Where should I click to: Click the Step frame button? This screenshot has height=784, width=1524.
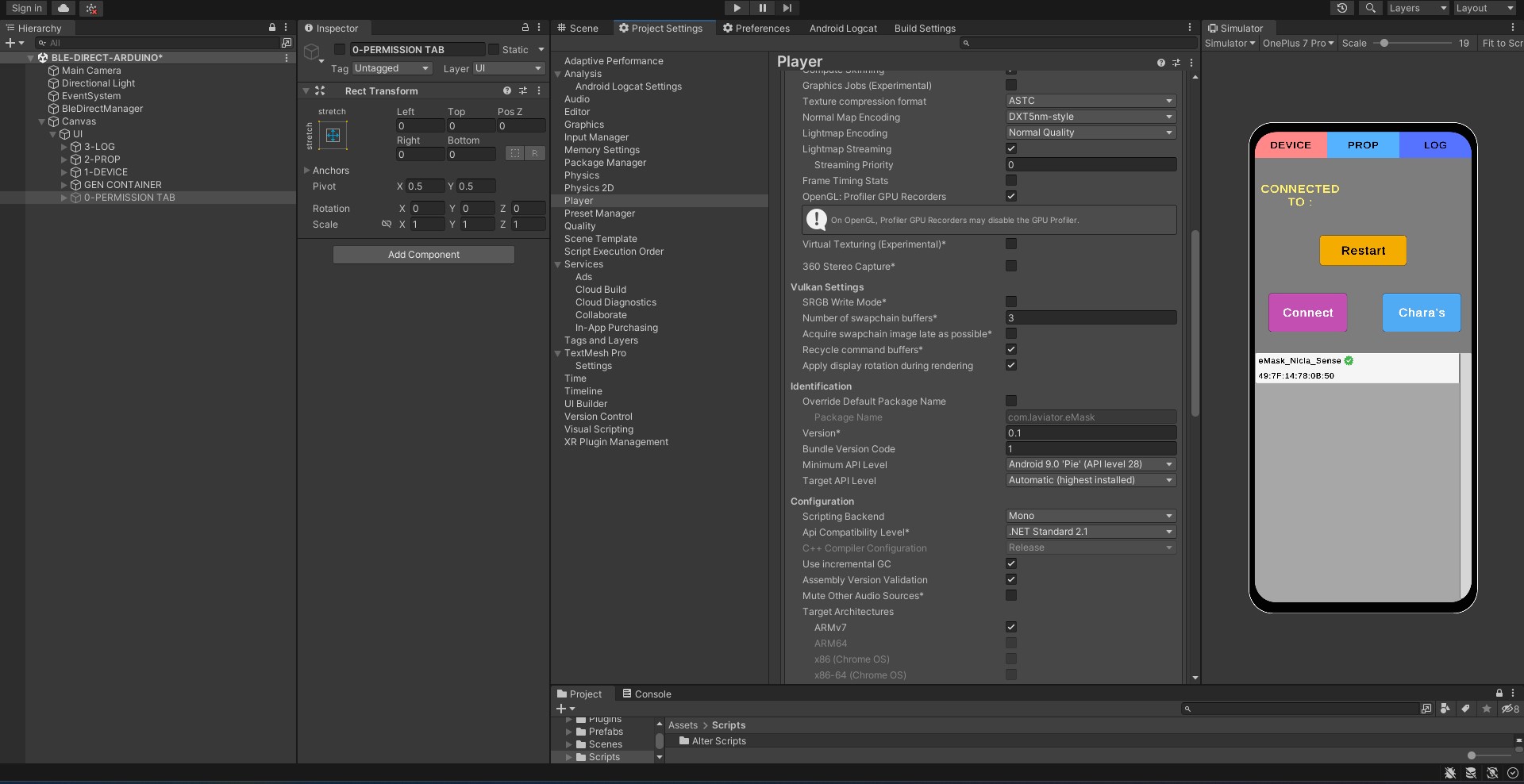[787, 8]
